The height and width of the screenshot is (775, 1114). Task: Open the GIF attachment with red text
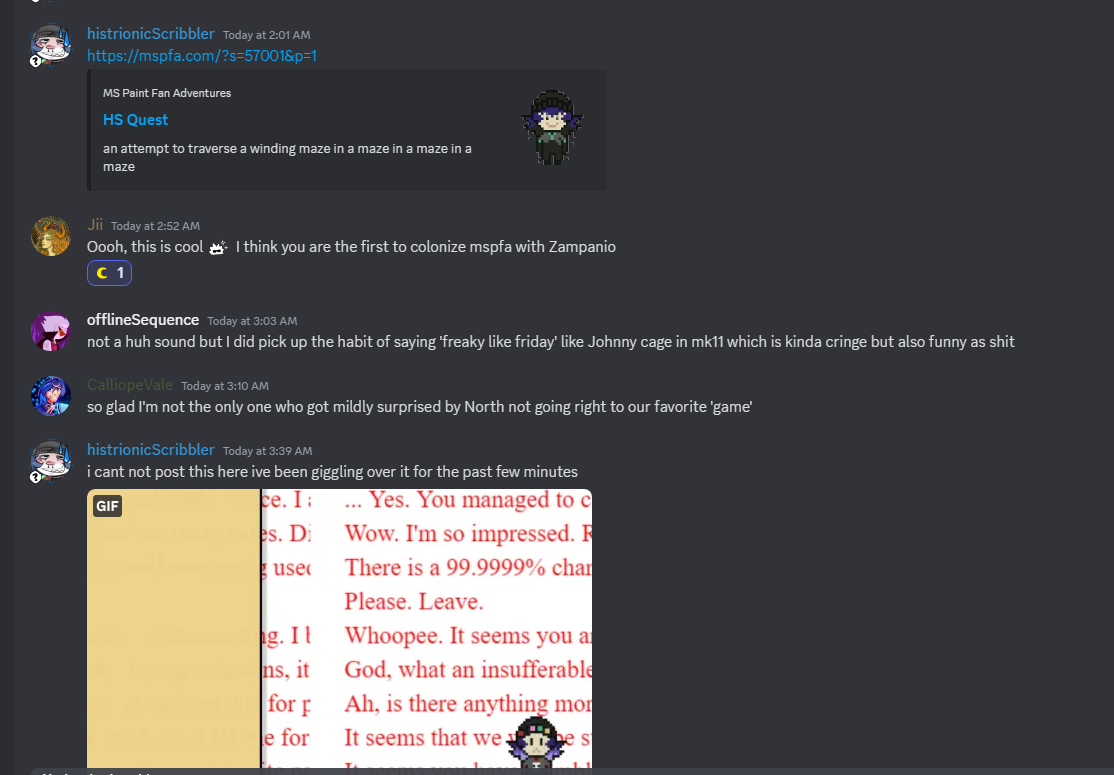click(340, 629)
